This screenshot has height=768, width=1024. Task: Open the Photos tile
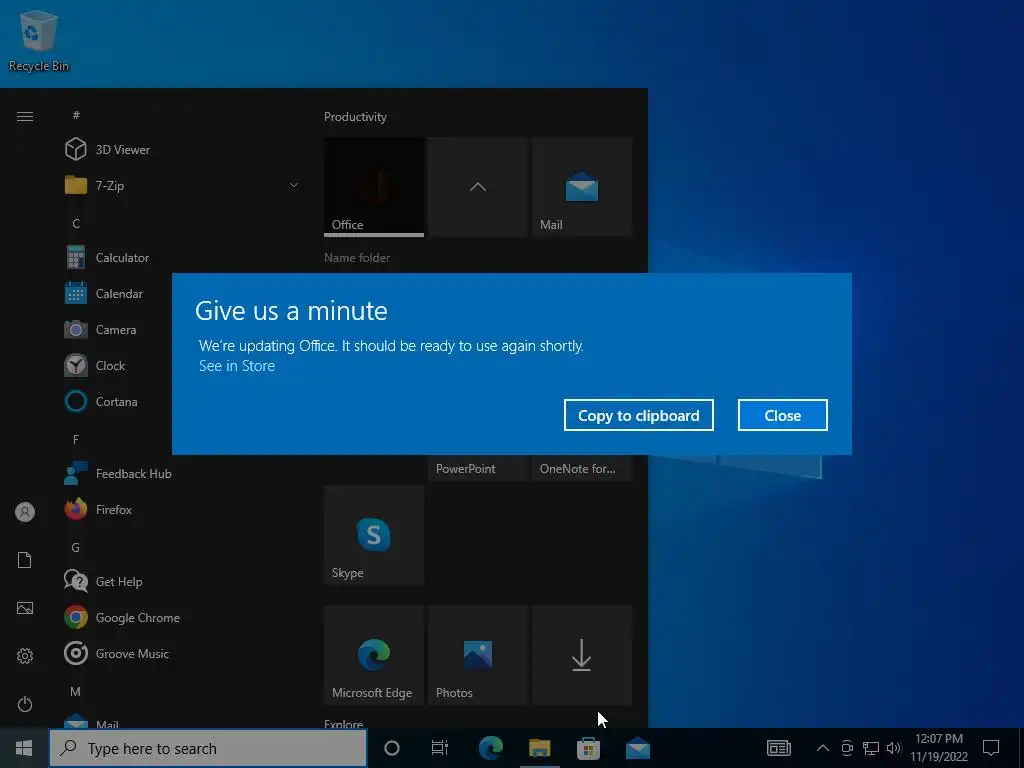coord(477,655)
